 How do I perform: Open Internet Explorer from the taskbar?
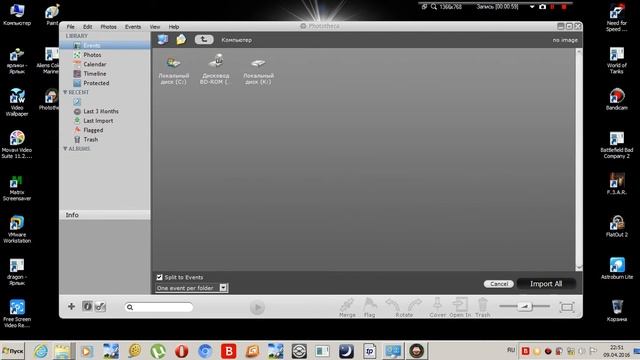coord(41,351)
